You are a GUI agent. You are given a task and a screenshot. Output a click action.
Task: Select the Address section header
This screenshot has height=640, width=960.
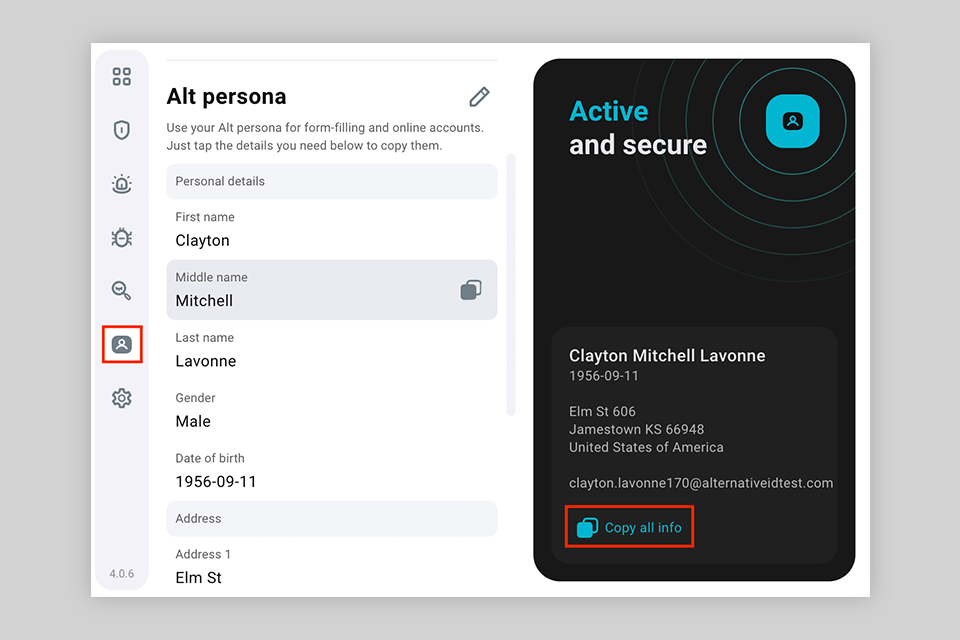331,518
